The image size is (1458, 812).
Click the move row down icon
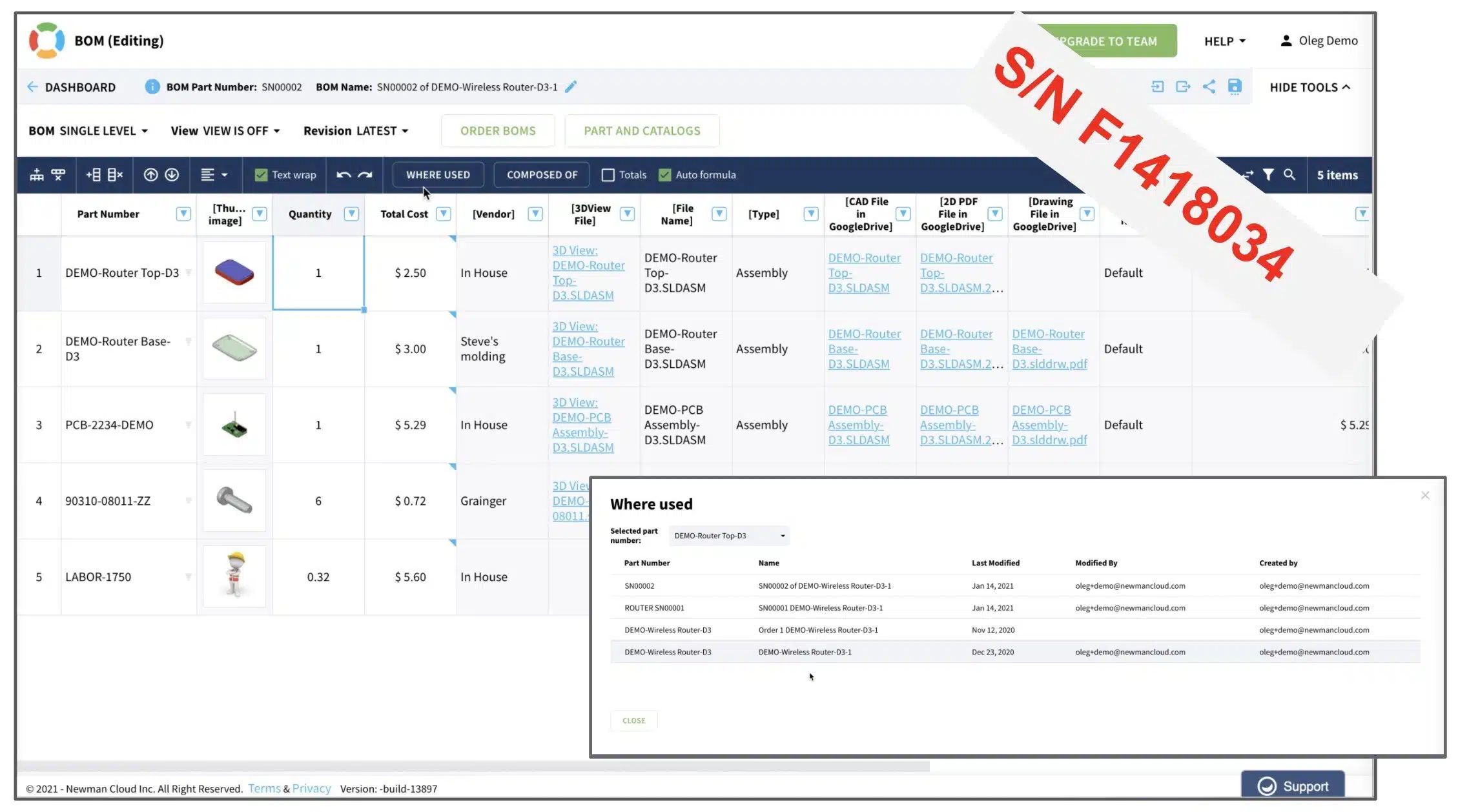[172, 175]
